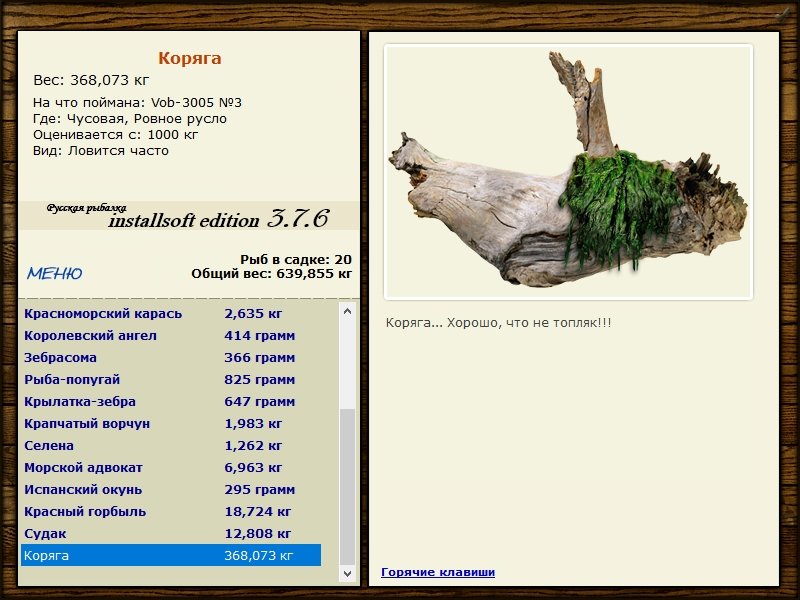800x600 pixels.
Task: Open the Горячие клавиши link
Action: pos(438,572)
